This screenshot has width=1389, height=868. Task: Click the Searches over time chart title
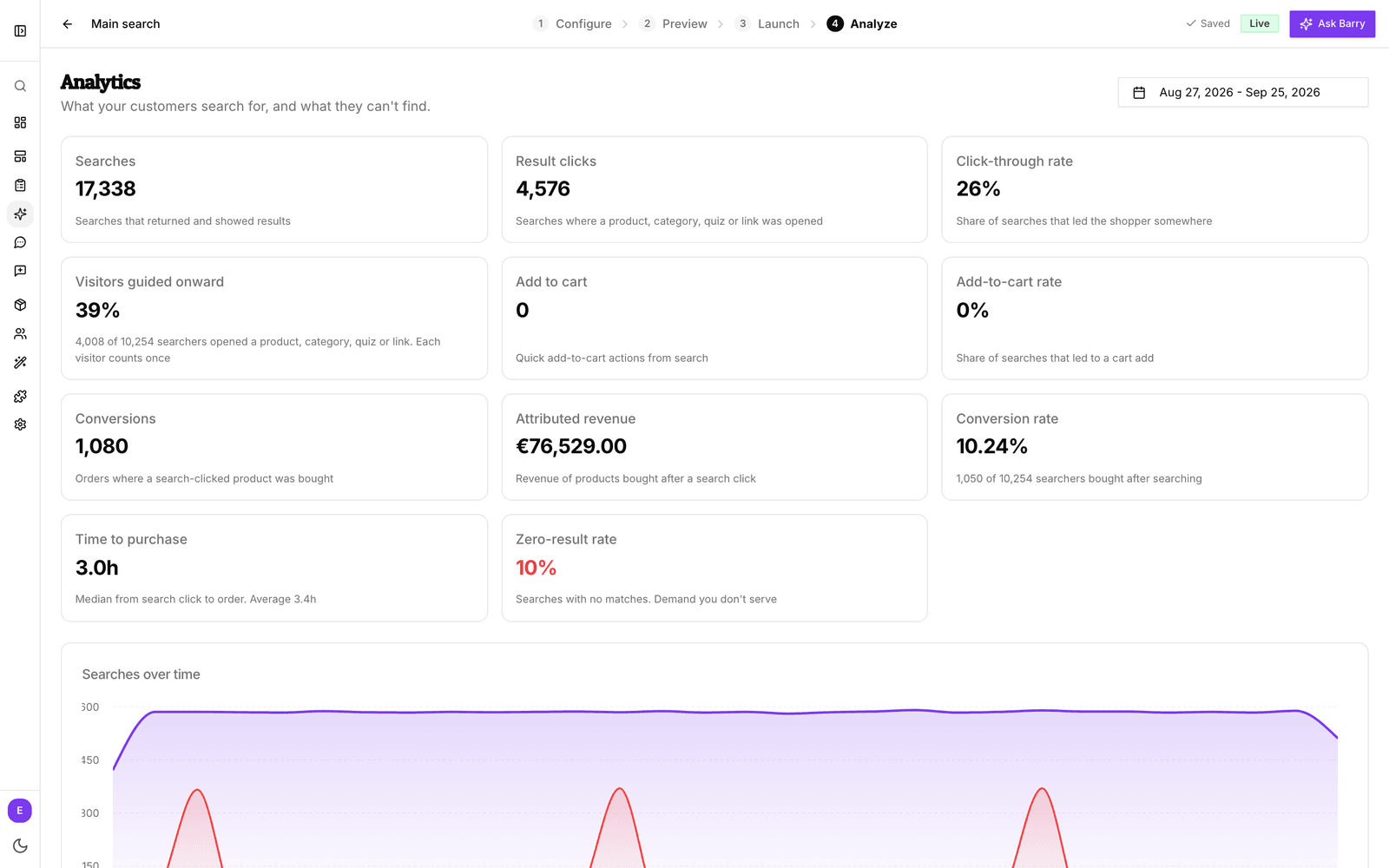point(141,674)
